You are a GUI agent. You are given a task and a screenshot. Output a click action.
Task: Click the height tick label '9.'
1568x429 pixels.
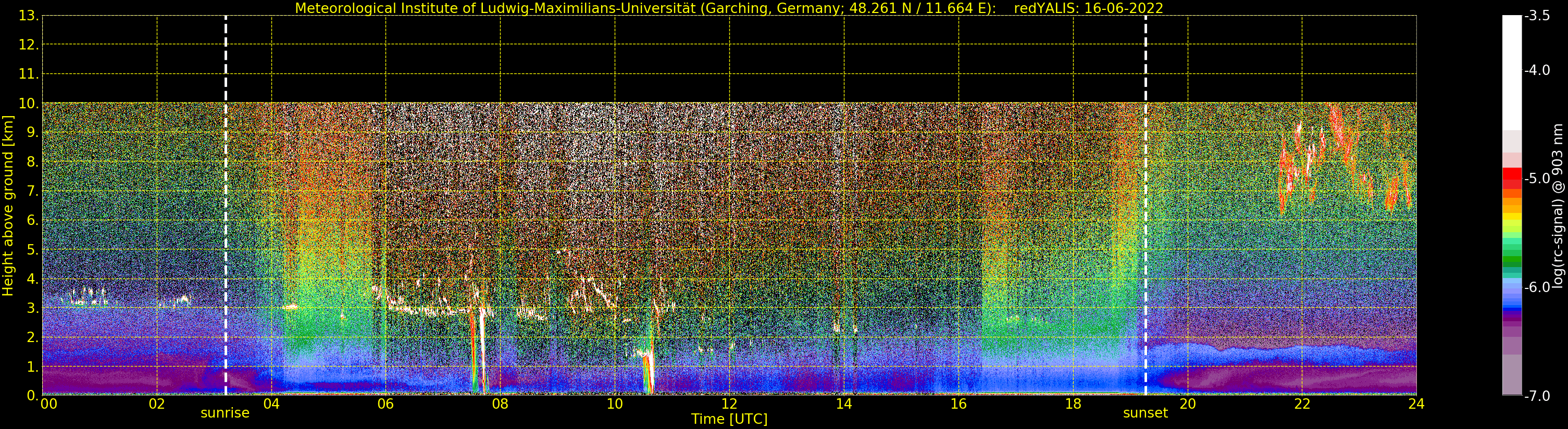tap(32, 133)
